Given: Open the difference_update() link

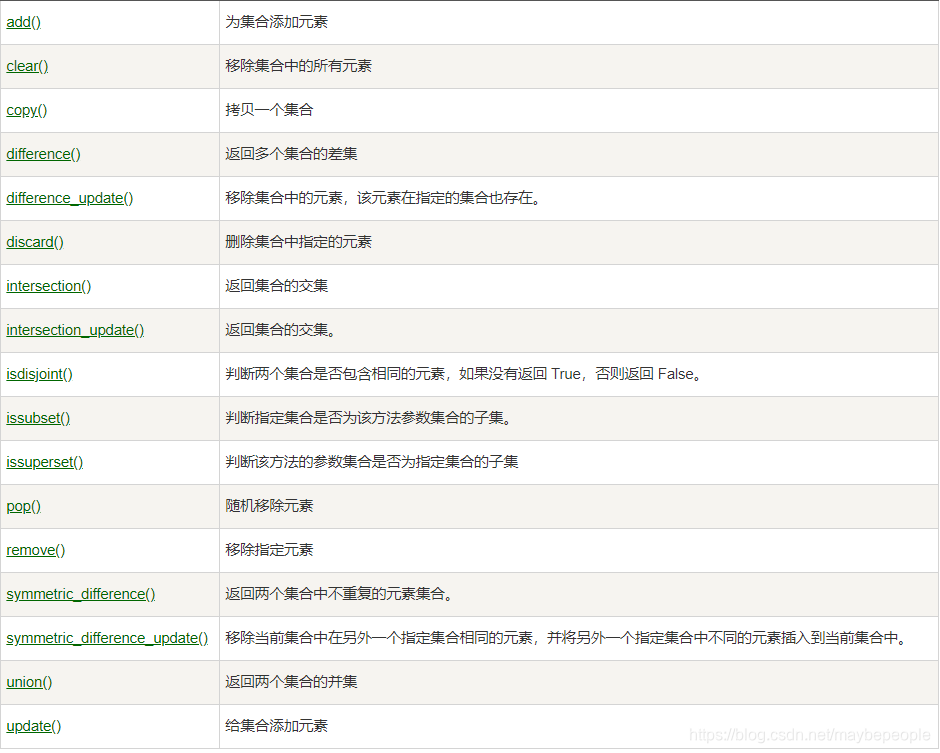Looking at the screenshot, I should 70,198.
